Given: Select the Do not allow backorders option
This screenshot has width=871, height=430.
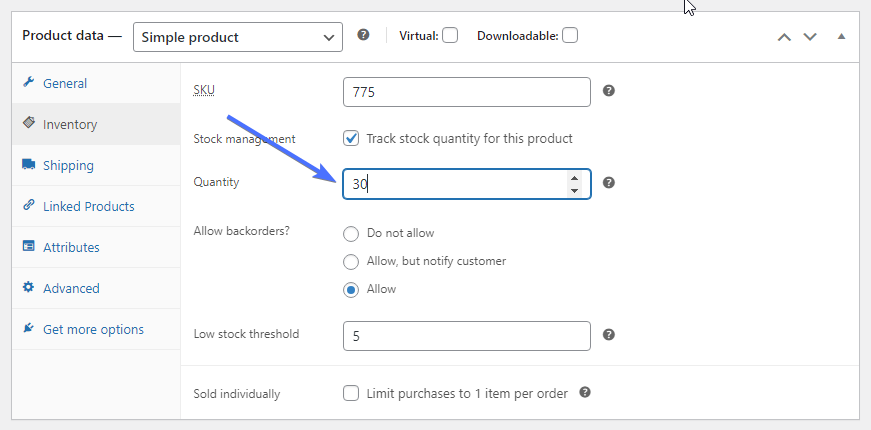Looking at the screenshot, I should point(350,233).
